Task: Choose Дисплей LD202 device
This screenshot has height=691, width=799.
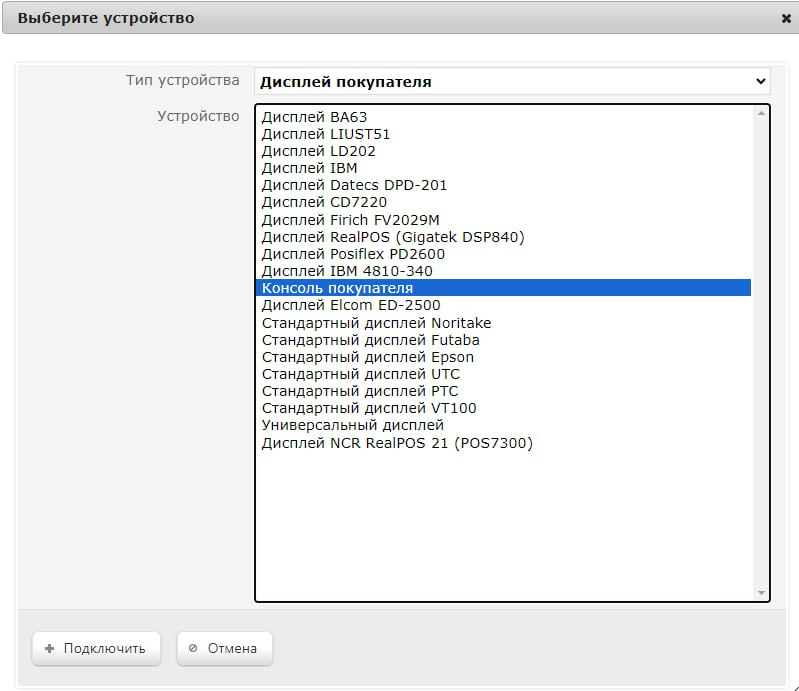Action: click(x=503, y=151)
